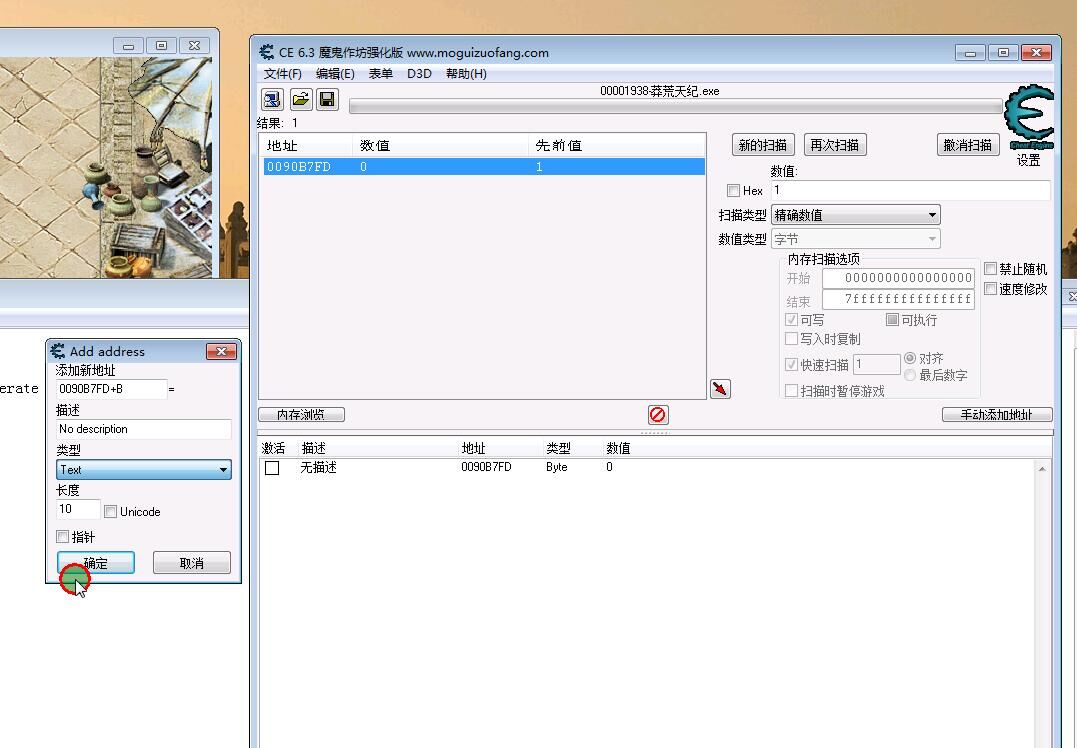Click the open file folder icon
1077x748 pixels.
coord(300,100)
